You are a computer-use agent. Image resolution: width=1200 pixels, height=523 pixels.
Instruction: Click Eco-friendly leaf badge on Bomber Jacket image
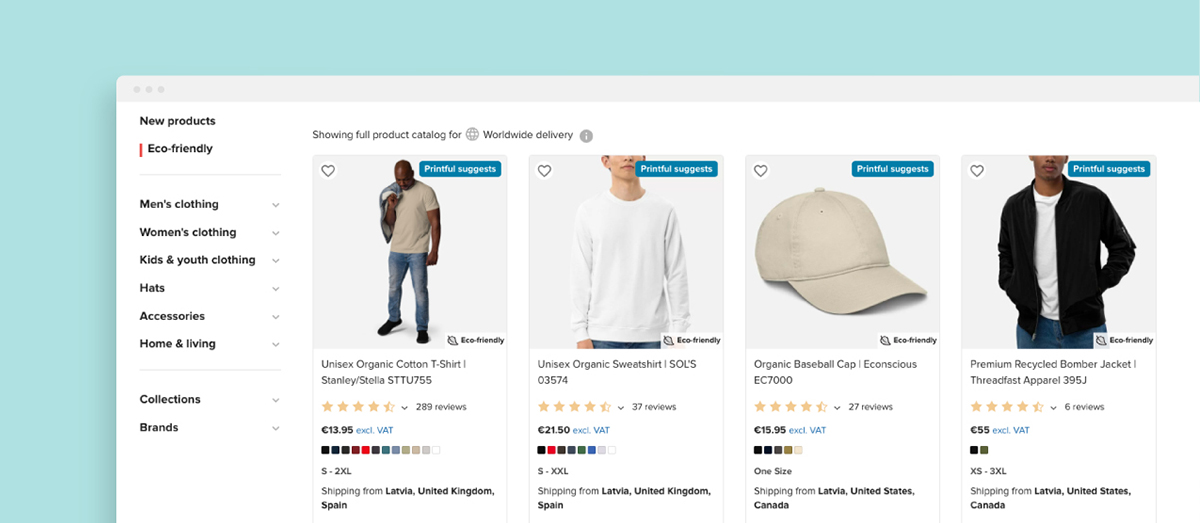point(1124,340)
